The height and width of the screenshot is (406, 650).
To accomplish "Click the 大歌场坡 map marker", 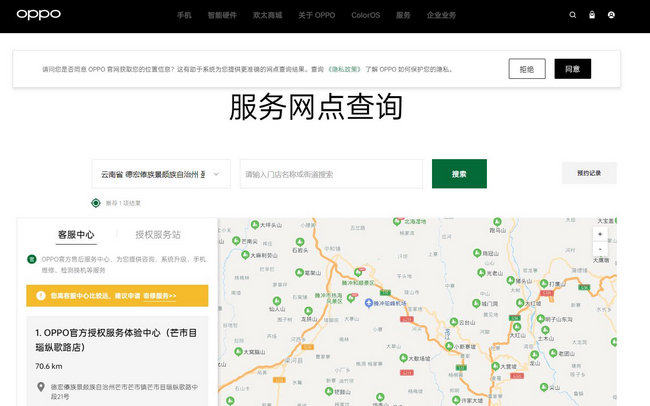I will click(403, 357).
